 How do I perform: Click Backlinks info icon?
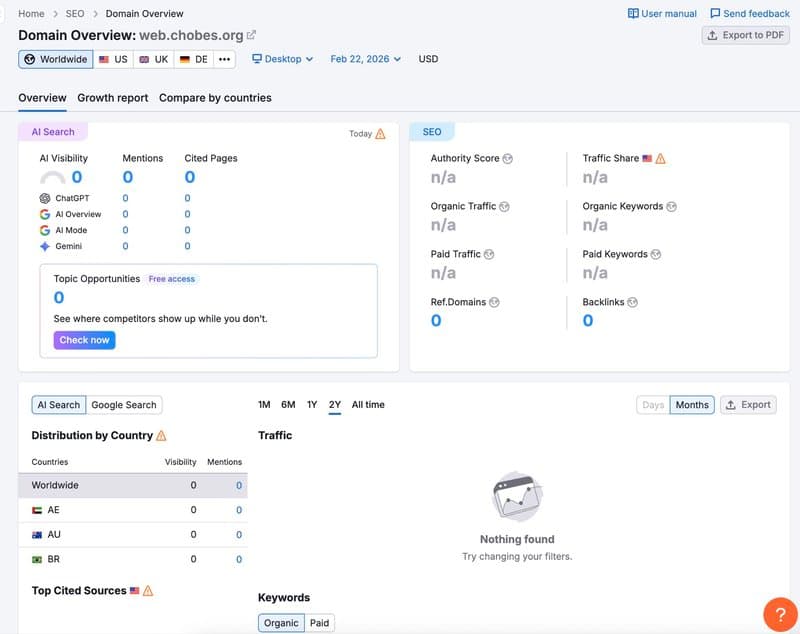coord(632,302)
